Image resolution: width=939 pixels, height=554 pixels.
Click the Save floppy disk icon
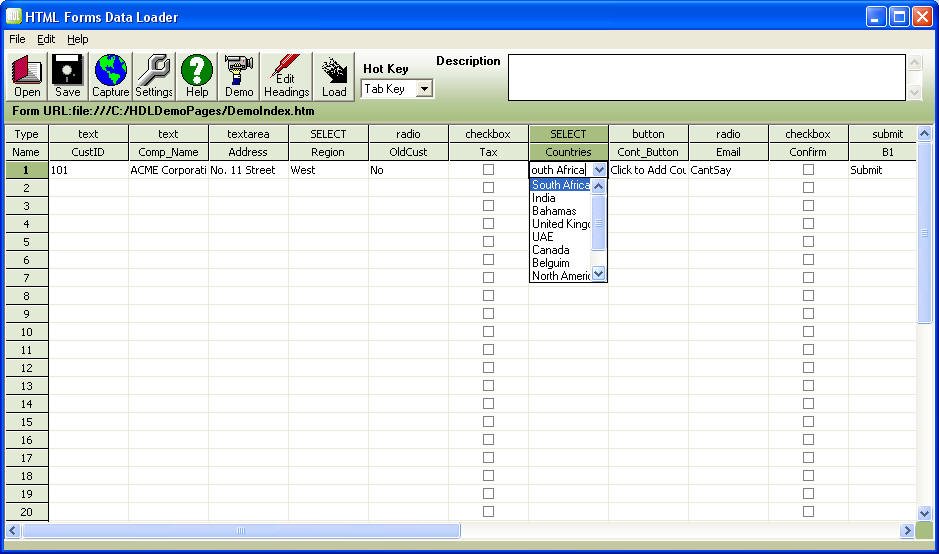click(x=68, y=76)
